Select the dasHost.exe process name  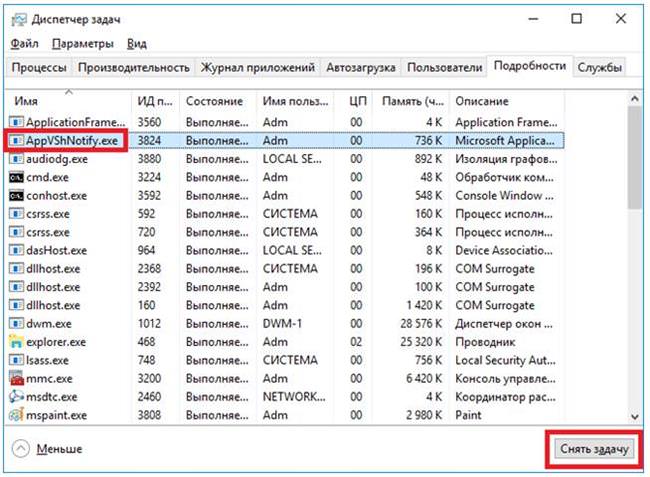(56, 250)
